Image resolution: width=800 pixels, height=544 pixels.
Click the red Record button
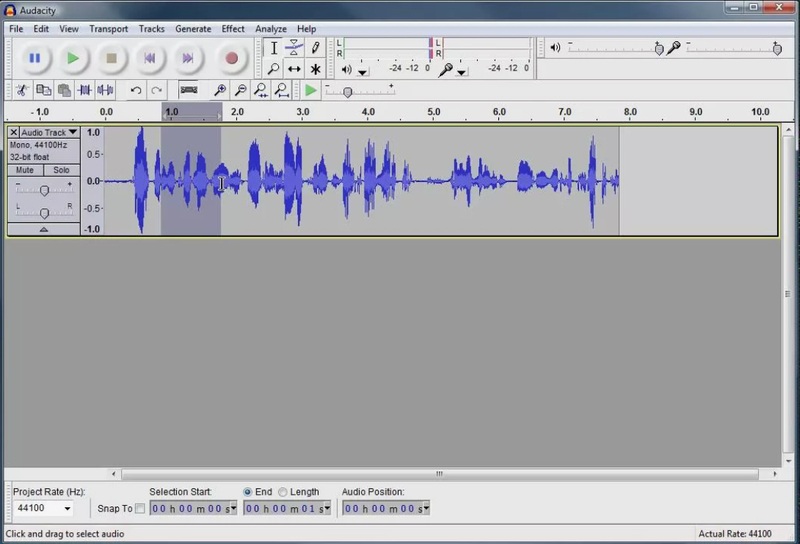(232, 59)
